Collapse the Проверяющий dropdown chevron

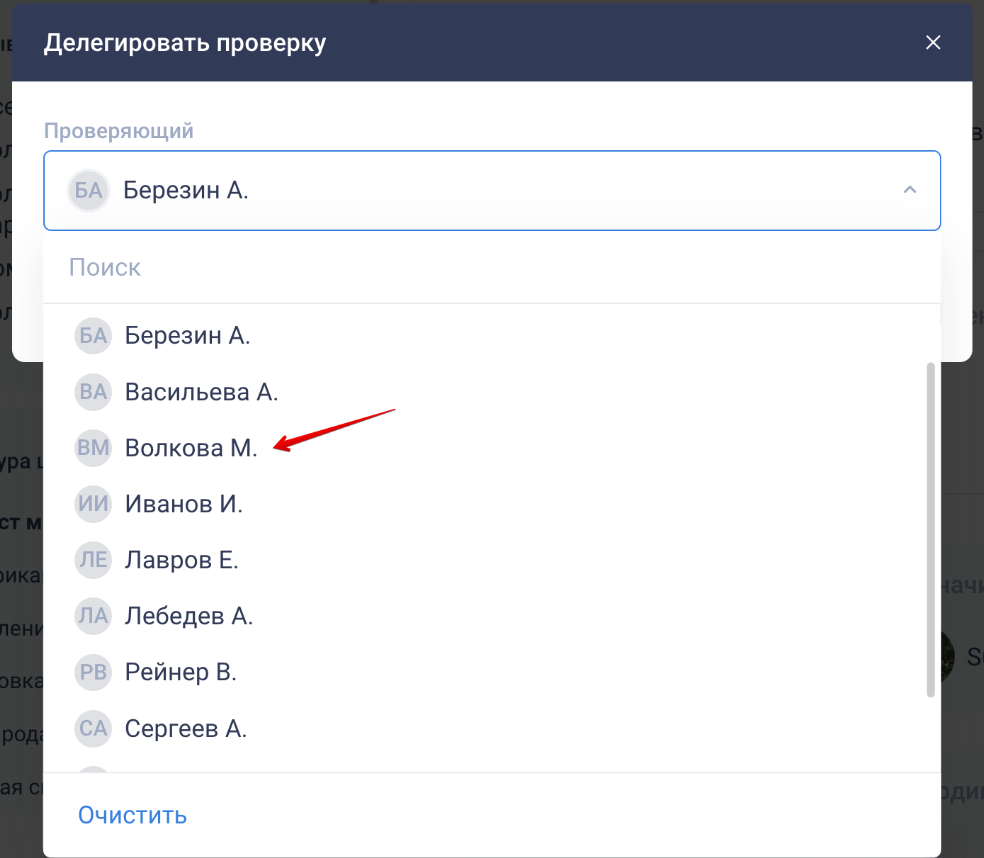coord(909,190)
